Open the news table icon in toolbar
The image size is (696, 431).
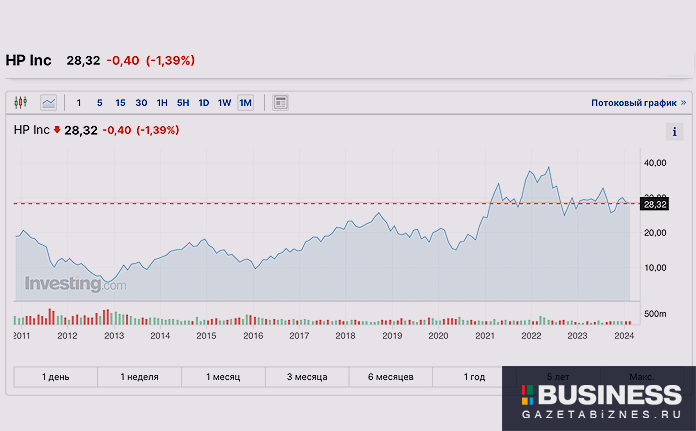click(280, 102)
